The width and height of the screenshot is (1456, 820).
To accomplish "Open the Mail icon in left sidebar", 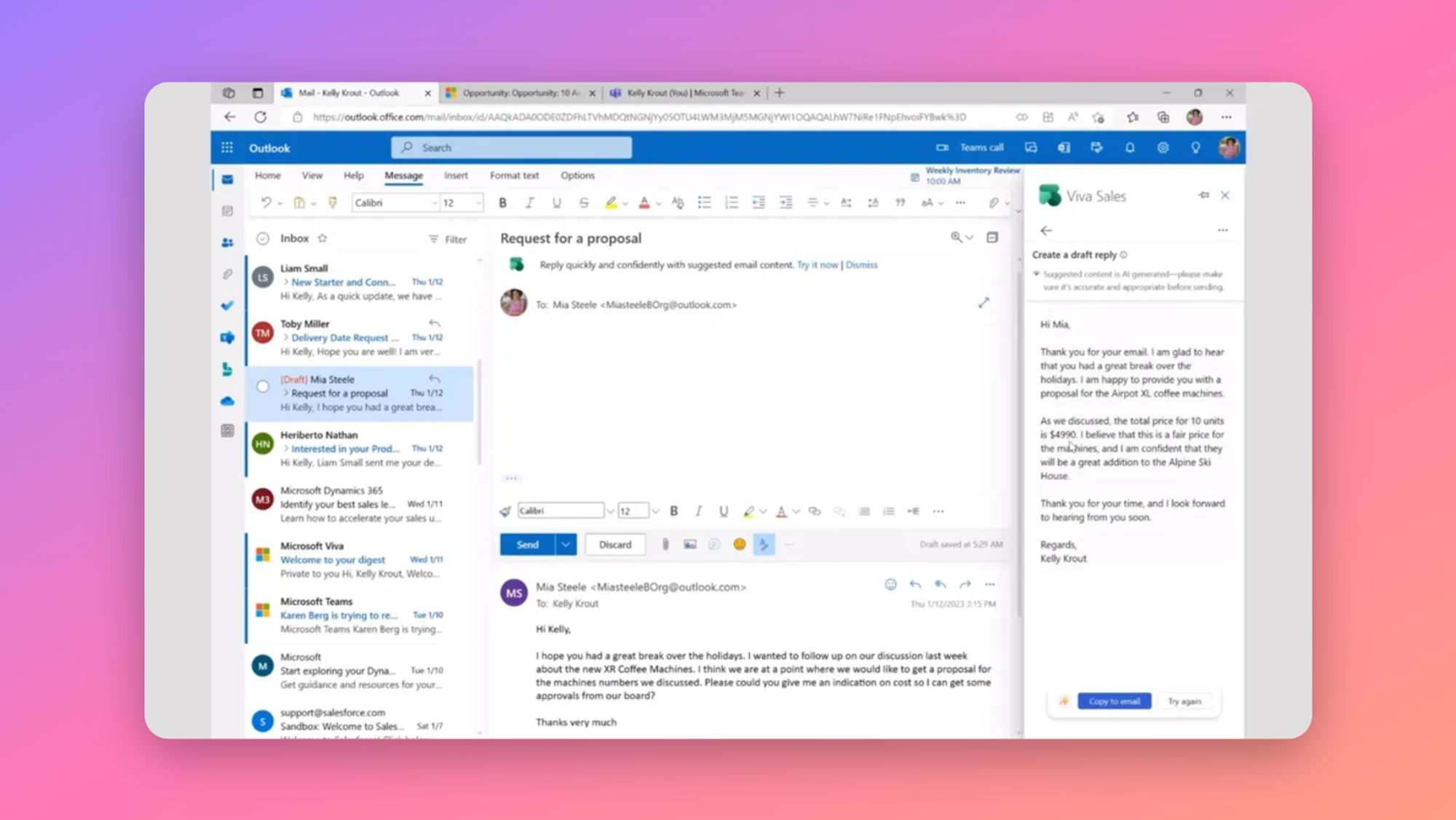I will tap(227, 179).
